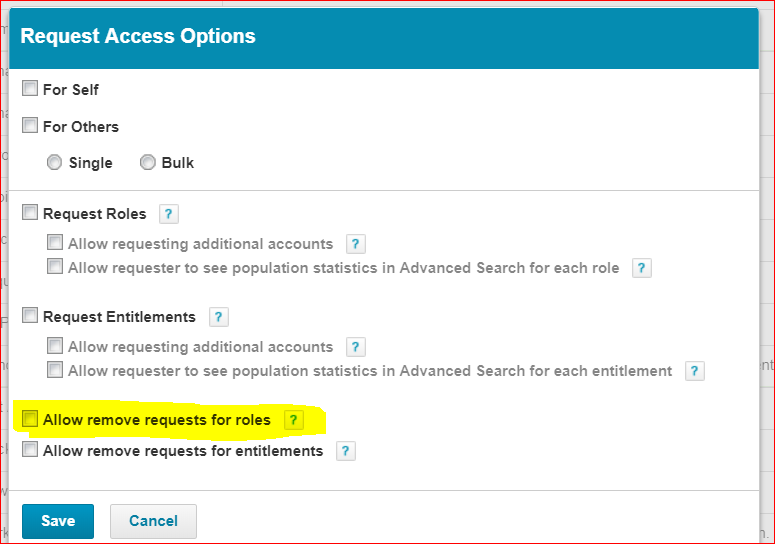Image resolution: width=775 pixels, height=544 pixels.
Task: Open help for entitlements additional accounts option
Action: pos(355,347)
